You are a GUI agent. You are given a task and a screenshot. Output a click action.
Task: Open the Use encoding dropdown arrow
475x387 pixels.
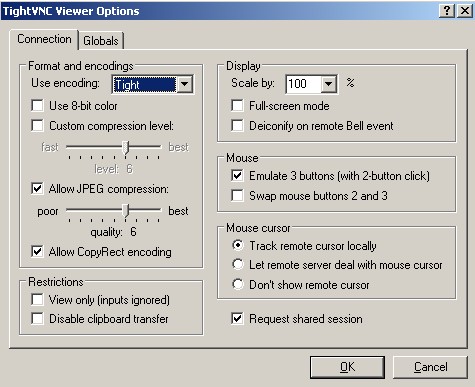pos(185,84)
